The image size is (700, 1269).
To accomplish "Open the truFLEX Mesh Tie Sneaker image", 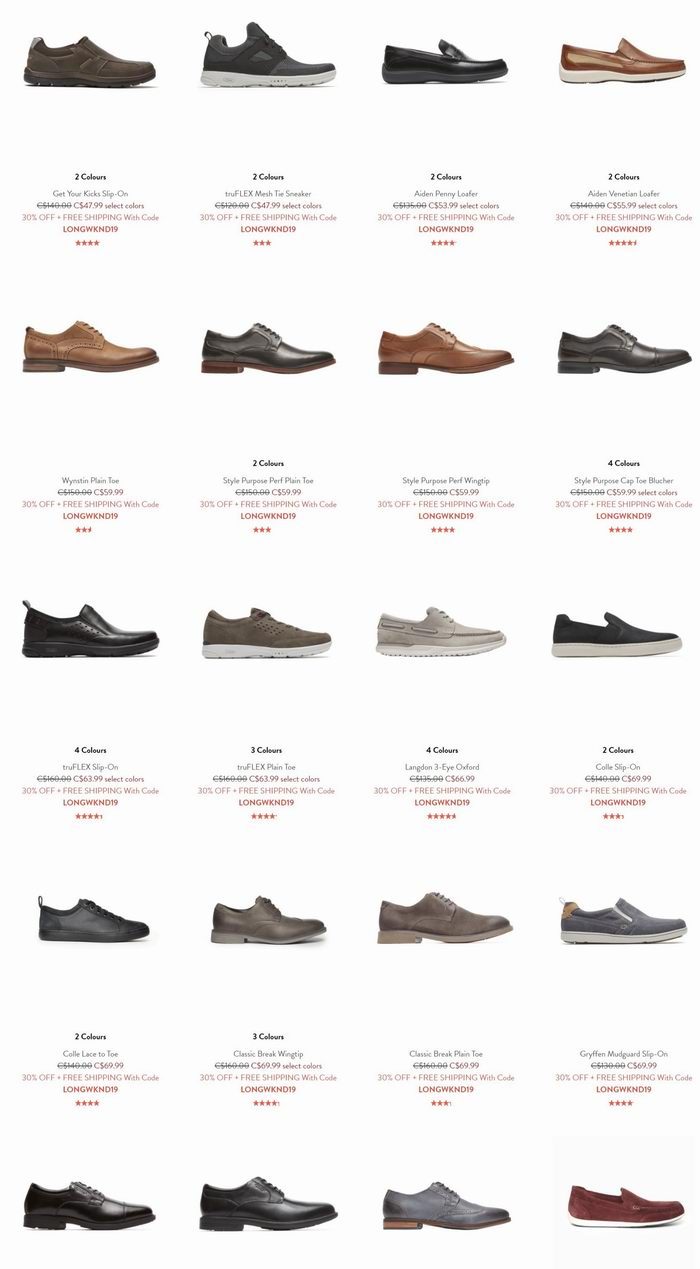I will point(268,55).
